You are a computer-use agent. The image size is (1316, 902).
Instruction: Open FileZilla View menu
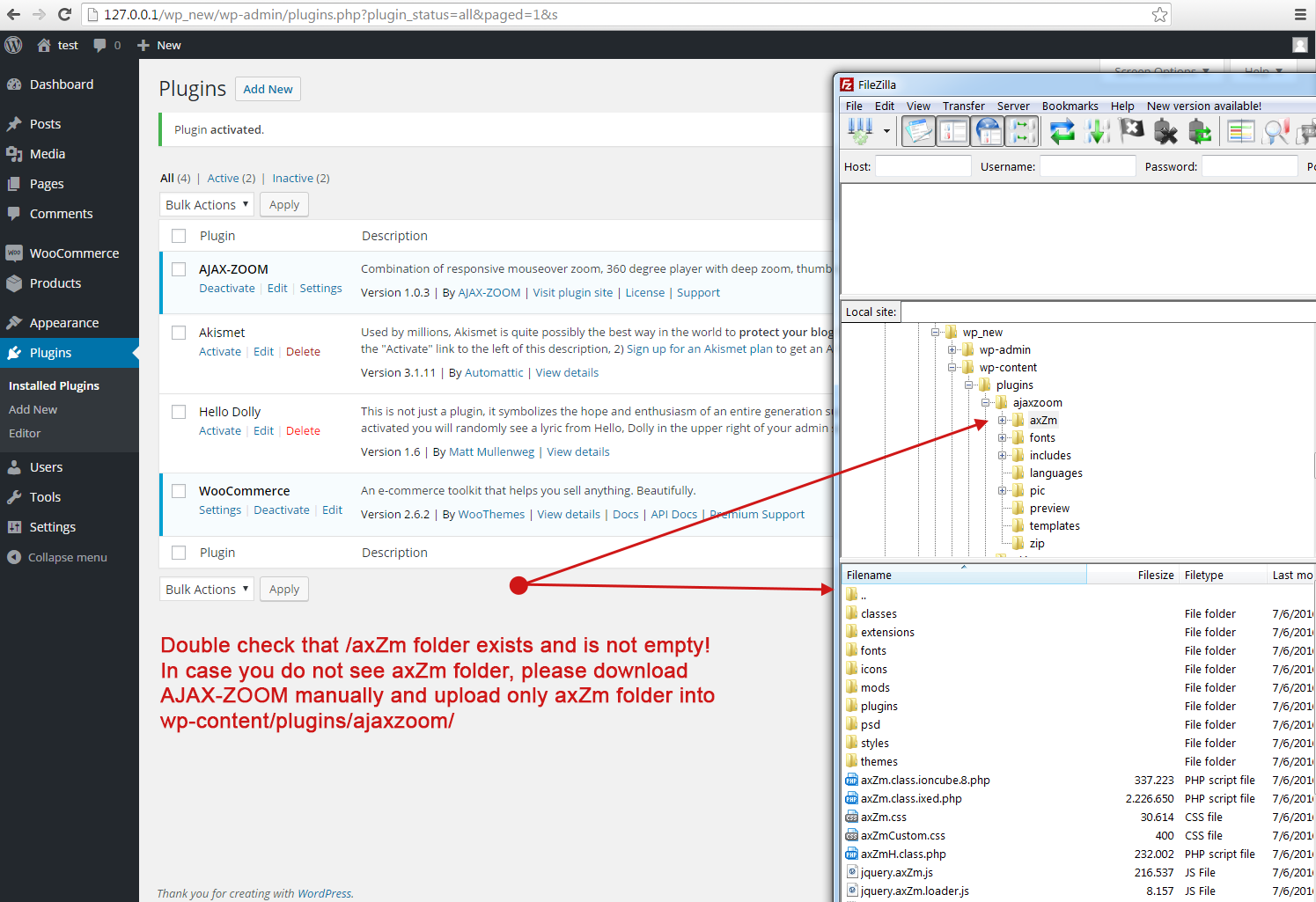click(918, 106)
